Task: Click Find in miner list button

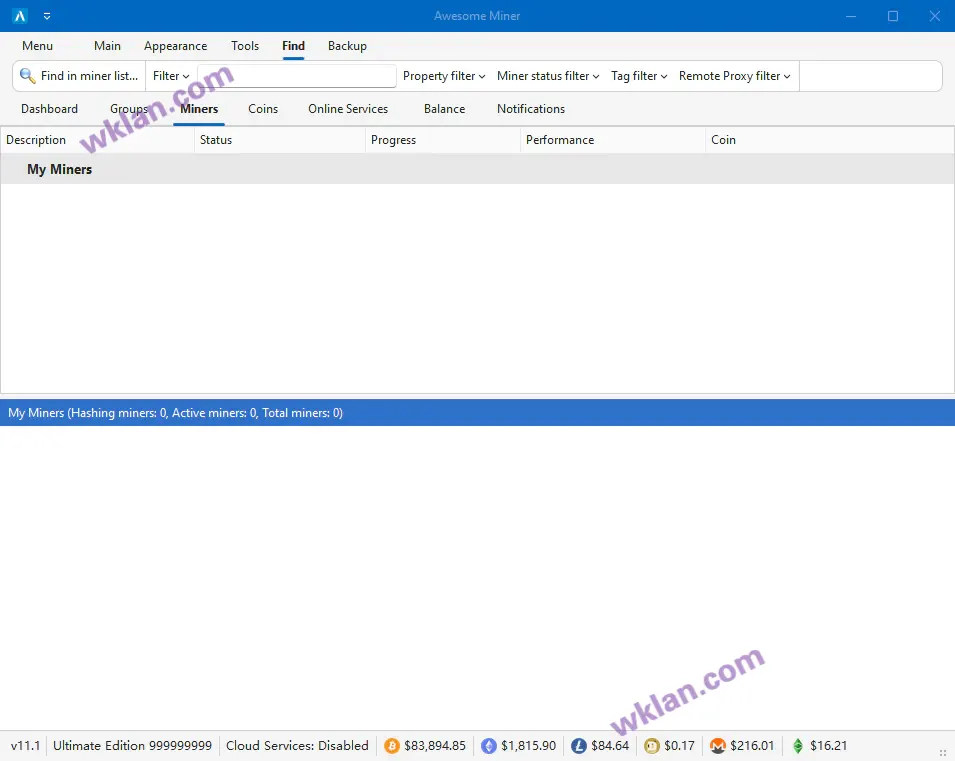Action: click(x=79, y=76)
